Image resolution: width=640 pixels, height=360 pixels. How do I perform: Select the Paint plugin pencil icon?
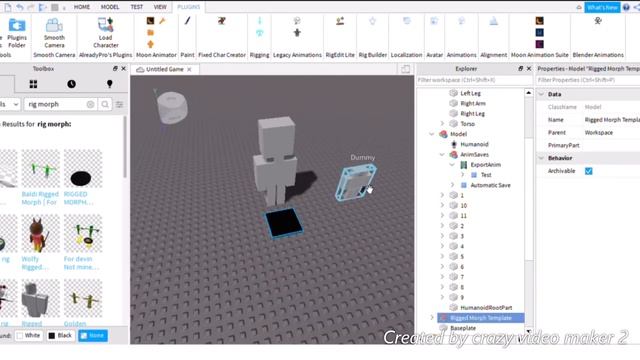[187, 21]
